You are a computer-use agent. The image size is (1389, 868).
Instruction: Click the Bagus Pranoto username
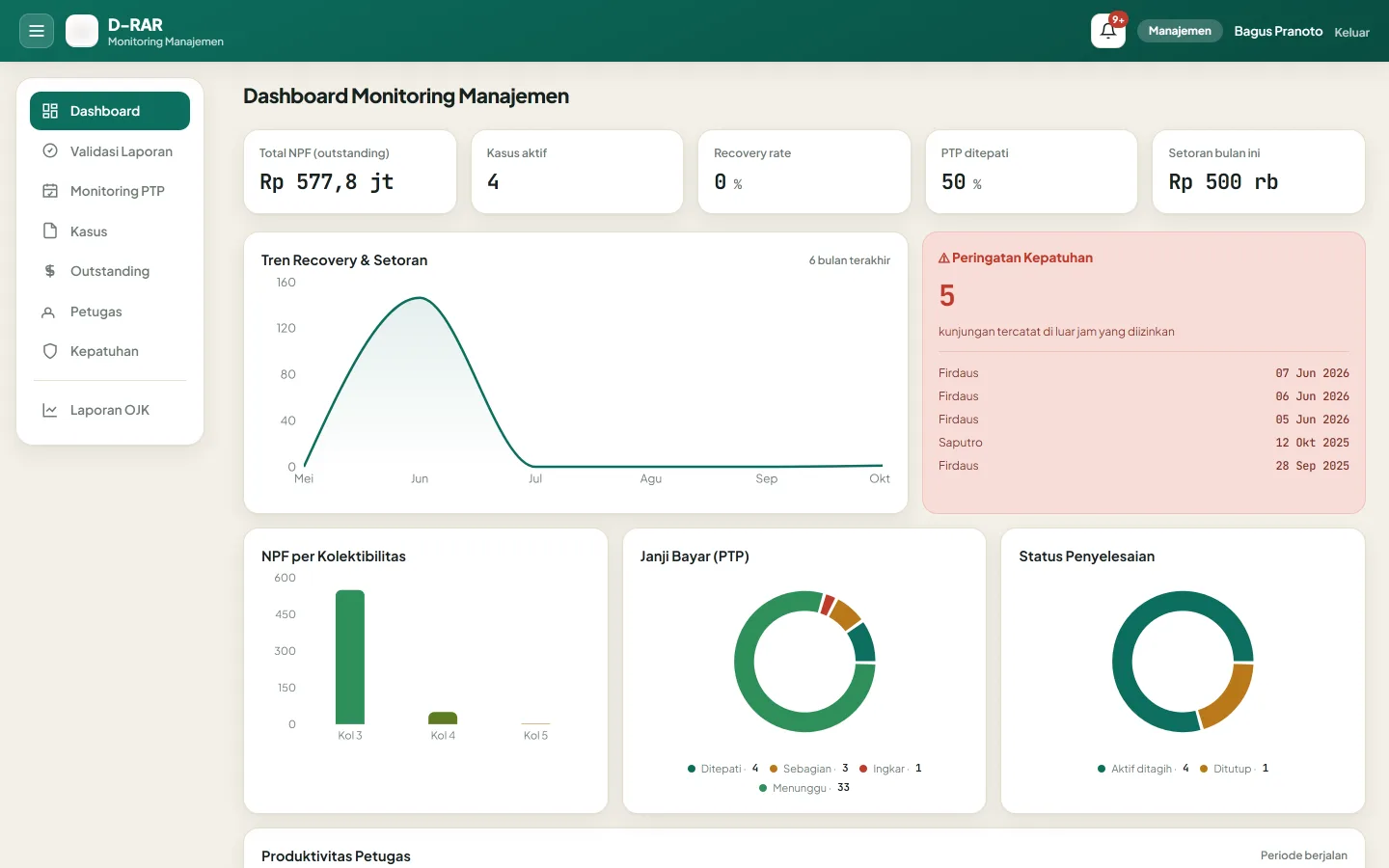point(1278,31)
